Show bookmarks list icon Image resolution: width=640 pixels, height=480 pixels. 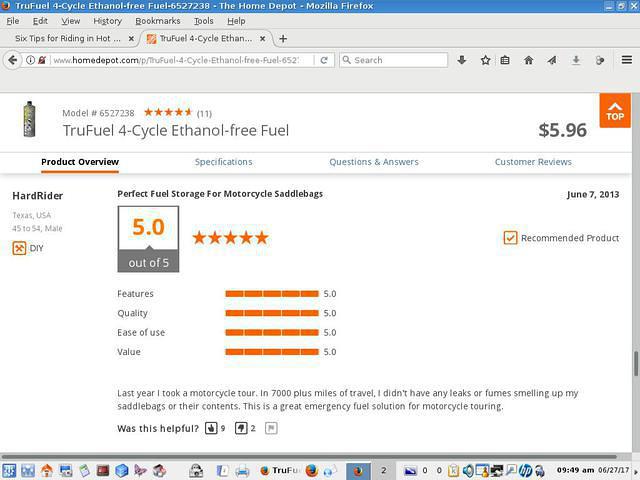505,60
